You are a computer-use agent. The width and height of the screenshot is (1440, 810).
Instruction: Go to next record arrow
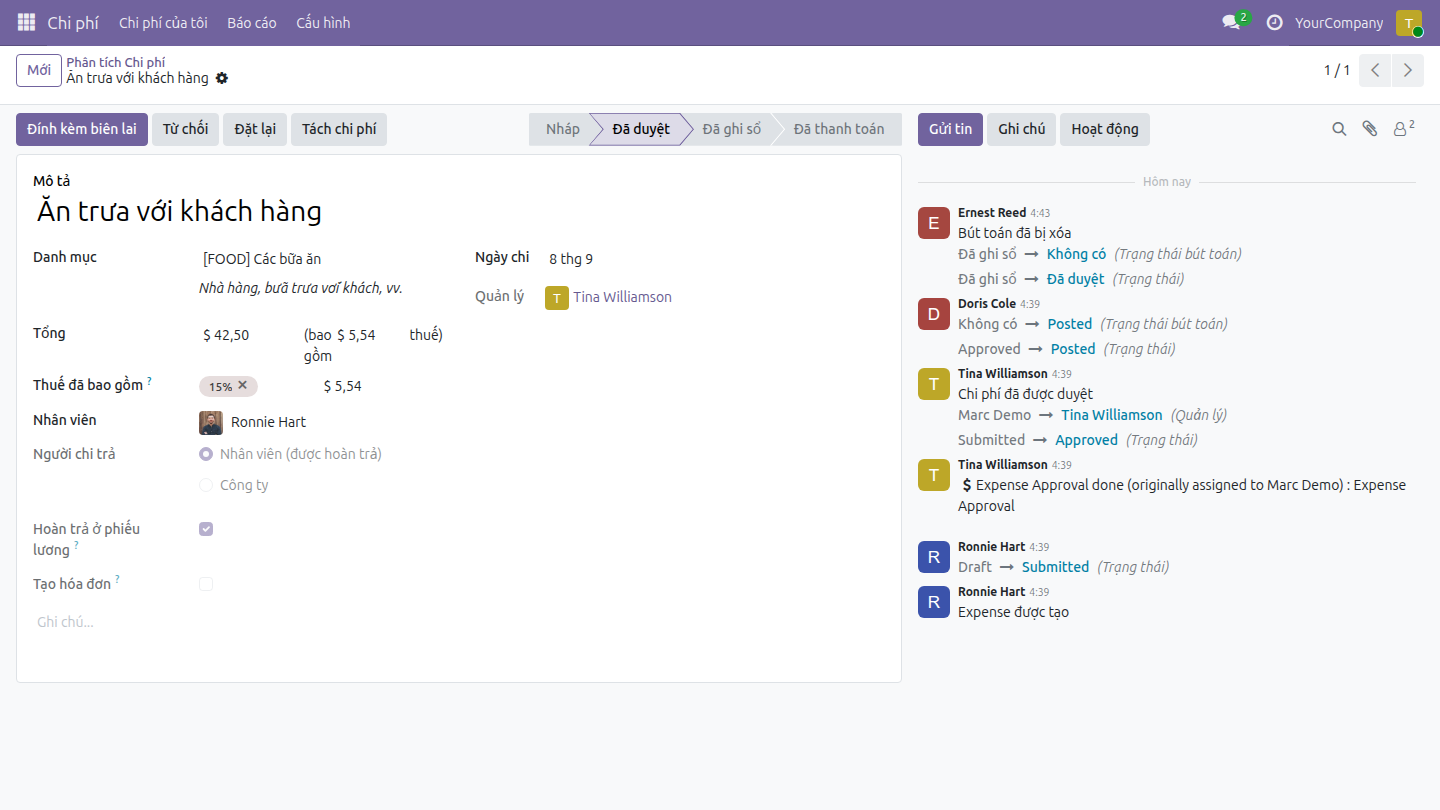tap(1408, 70)
